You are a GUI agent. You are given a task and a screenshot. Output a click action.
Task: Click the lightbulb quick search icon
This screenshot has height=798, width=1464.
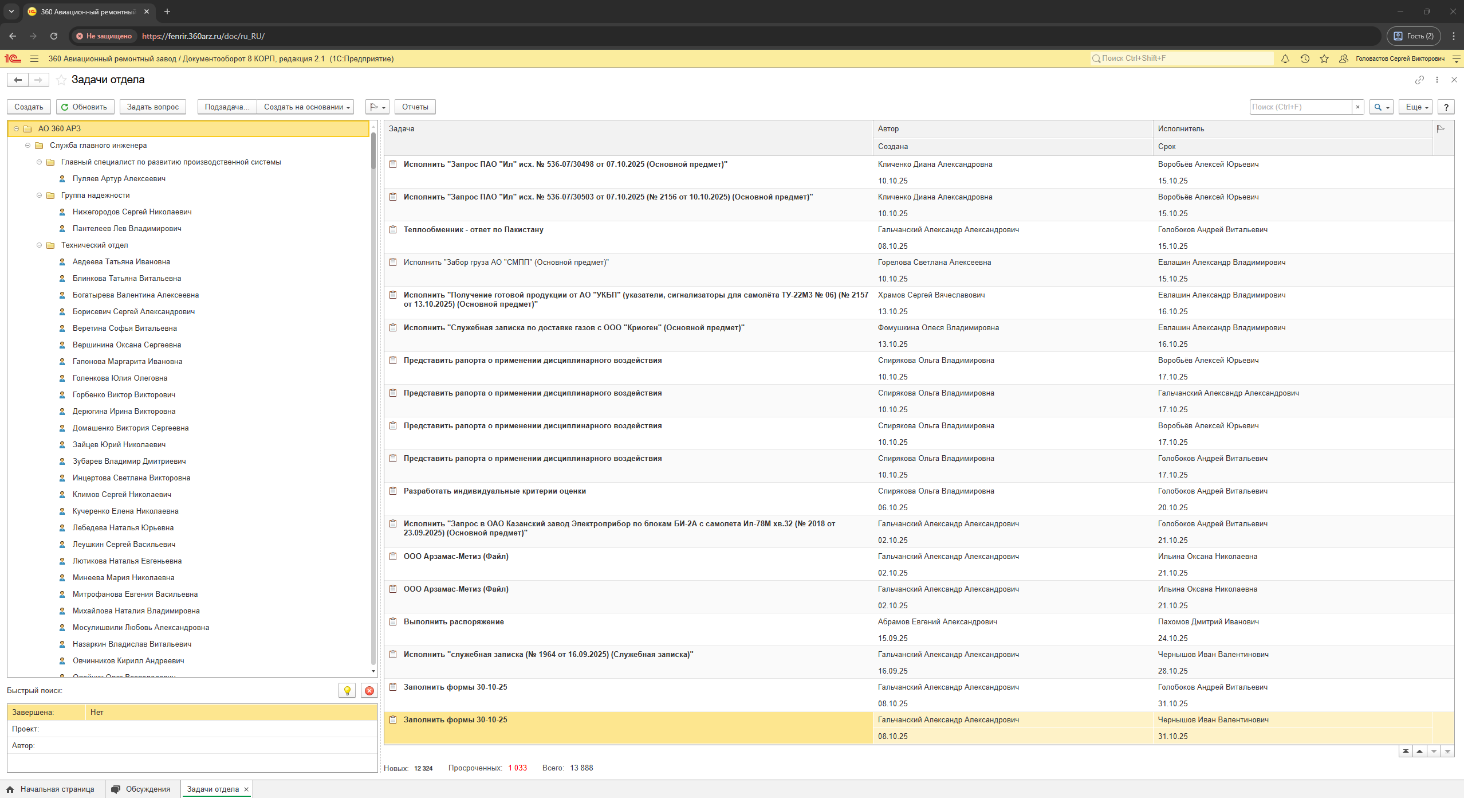click(347, 690)
